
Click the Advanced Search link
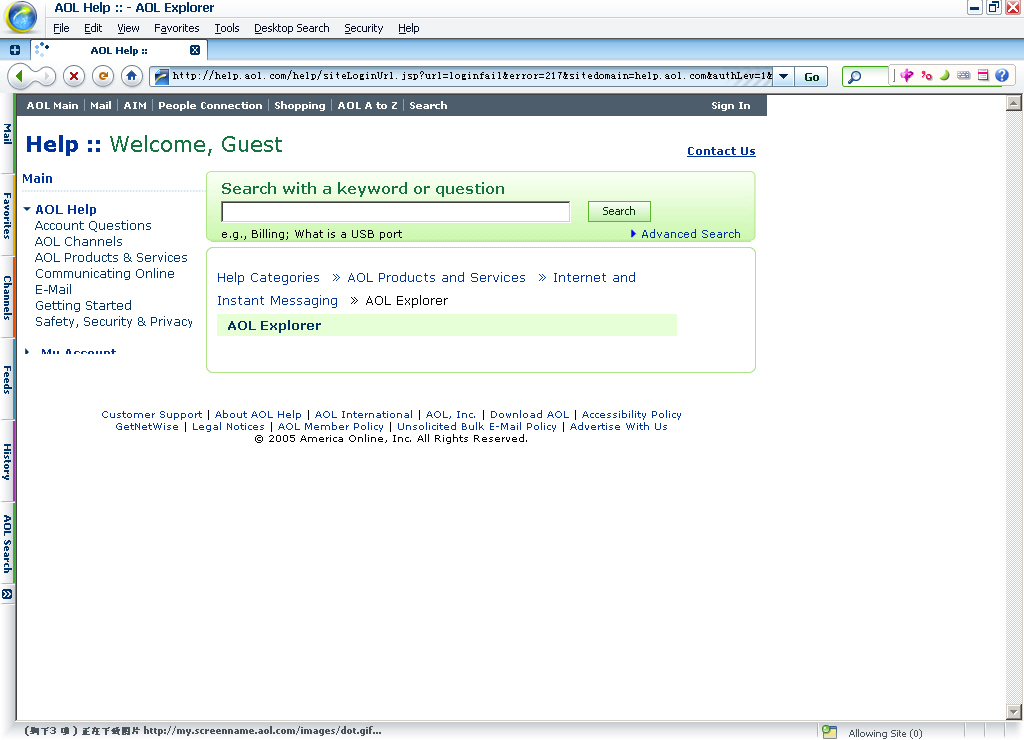(691, 234)
